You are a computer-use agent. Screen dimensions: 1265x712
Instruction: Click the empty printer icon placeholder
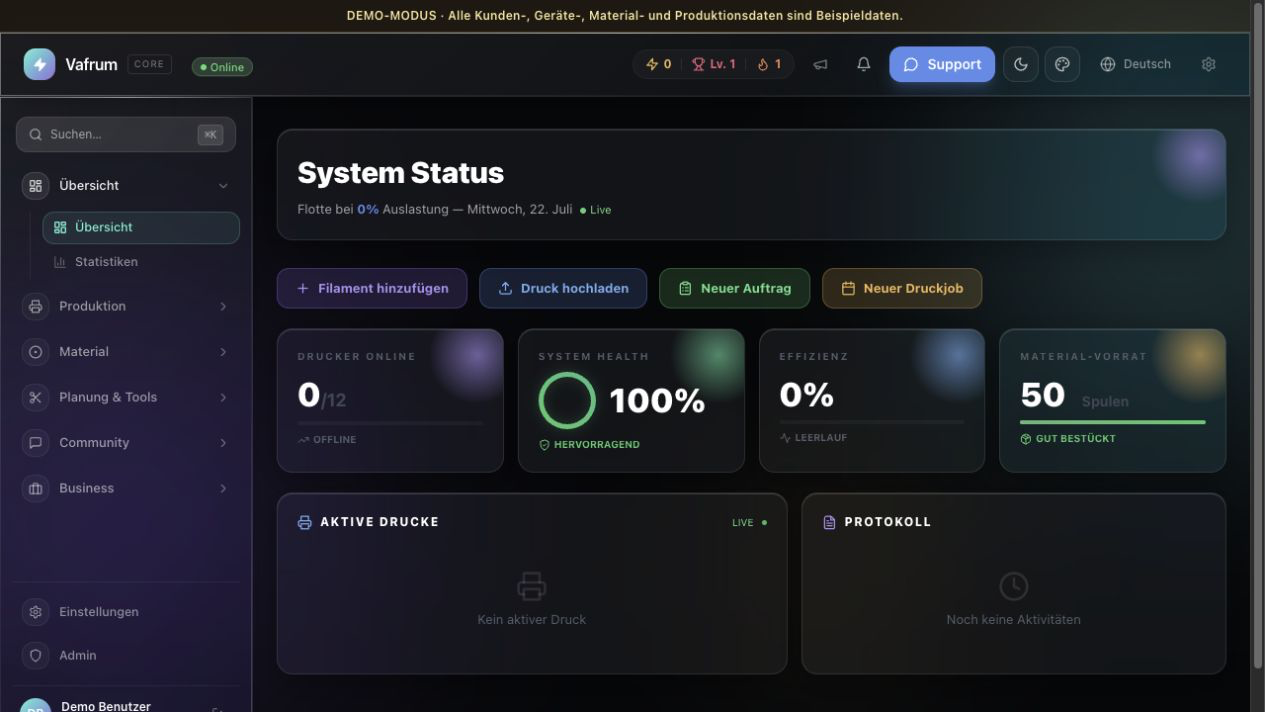click(532, 586)
